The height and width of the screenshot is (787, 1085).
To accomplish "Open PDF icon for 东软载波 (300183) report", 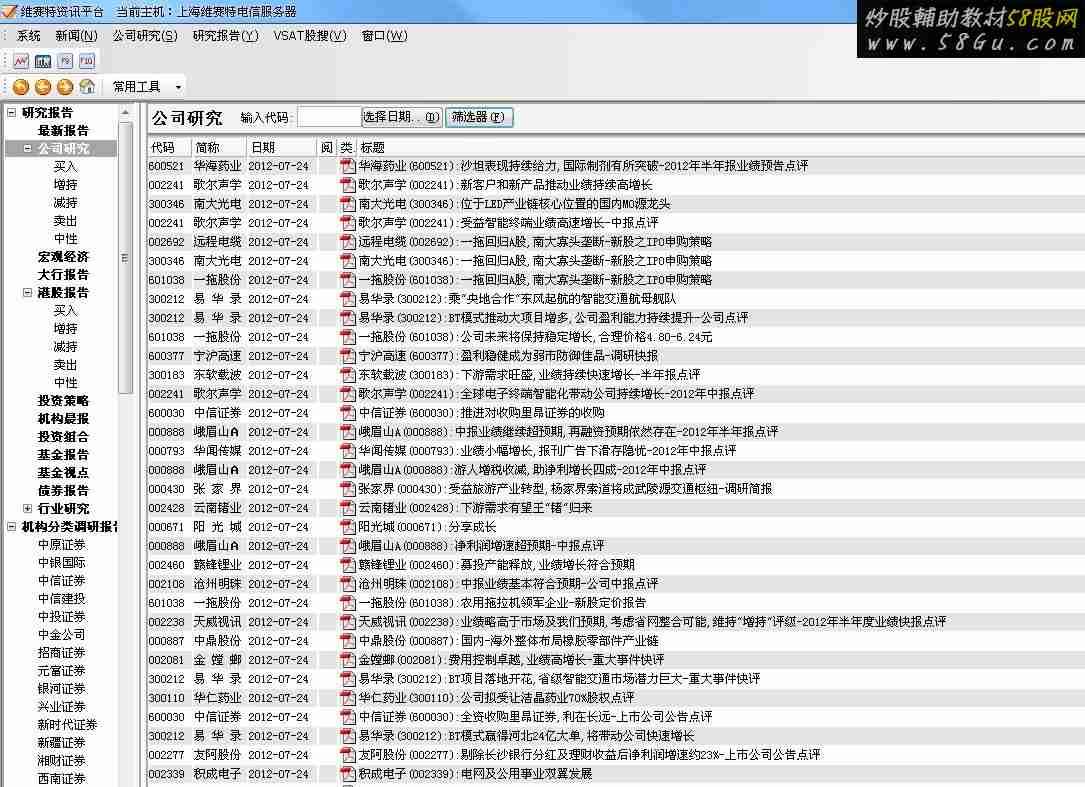I will tap(347, 375).
